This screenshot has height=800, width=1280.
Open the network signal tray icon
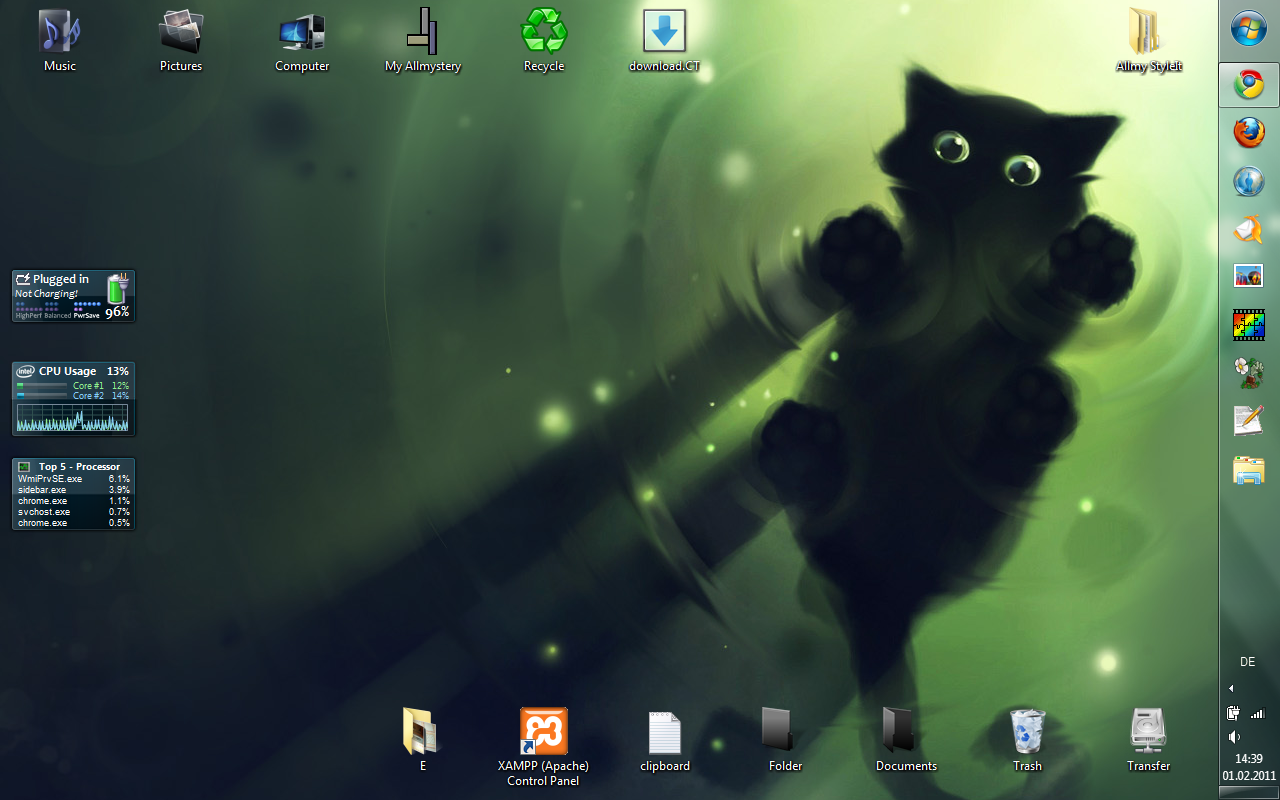1258,713
